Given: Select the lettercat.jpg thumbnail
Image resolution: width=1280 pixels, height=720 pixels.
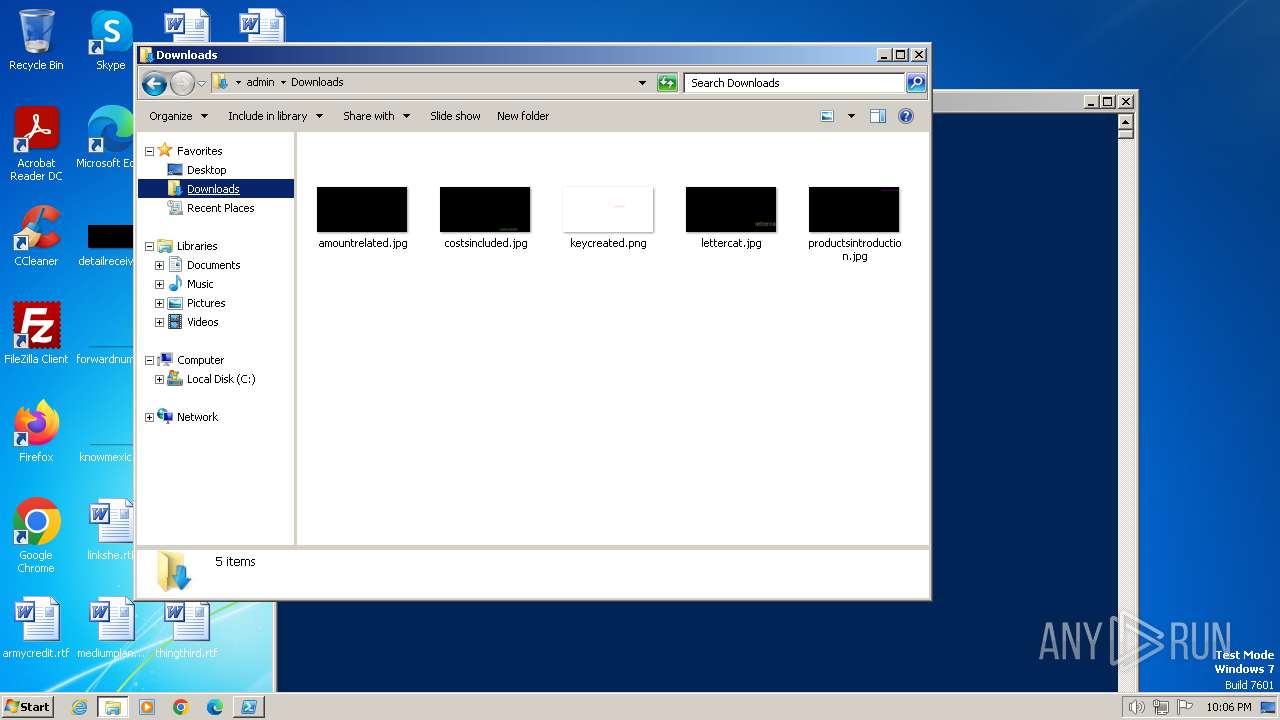Looking at the screenshot, I should 731,209.
